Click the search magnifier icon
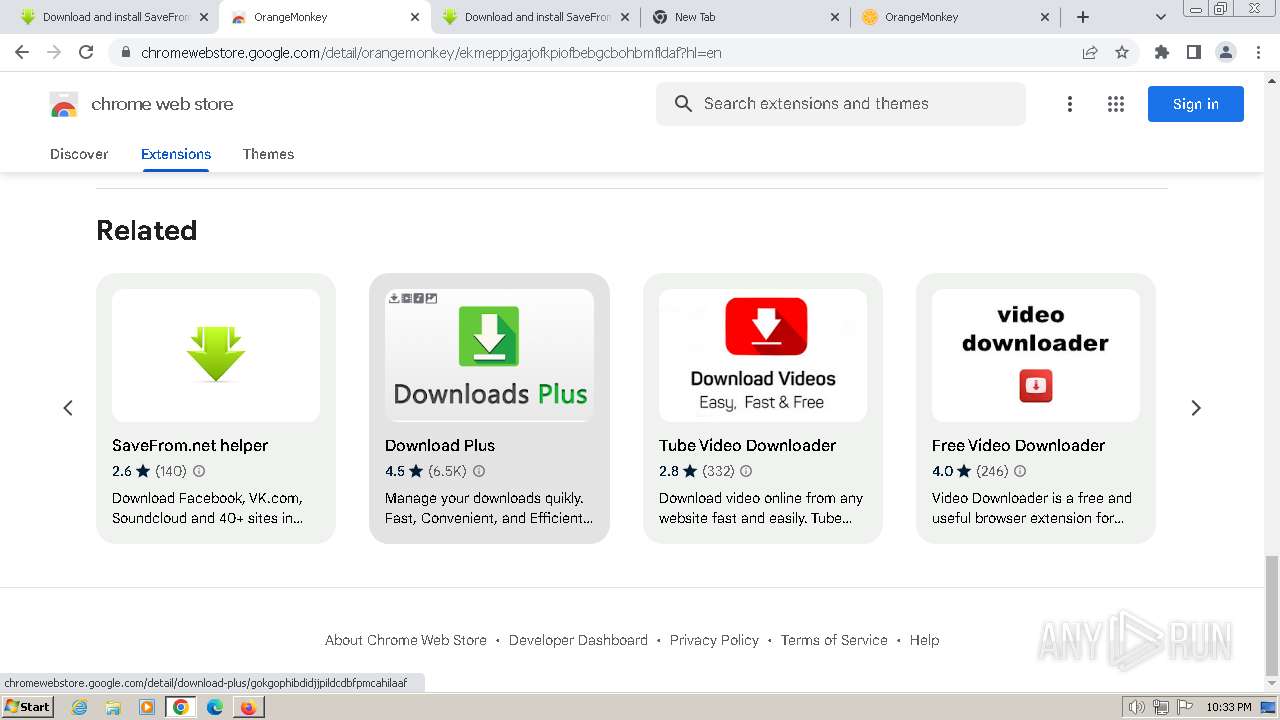This screenshot has height=720, width=1280. (x=684, y=104)
